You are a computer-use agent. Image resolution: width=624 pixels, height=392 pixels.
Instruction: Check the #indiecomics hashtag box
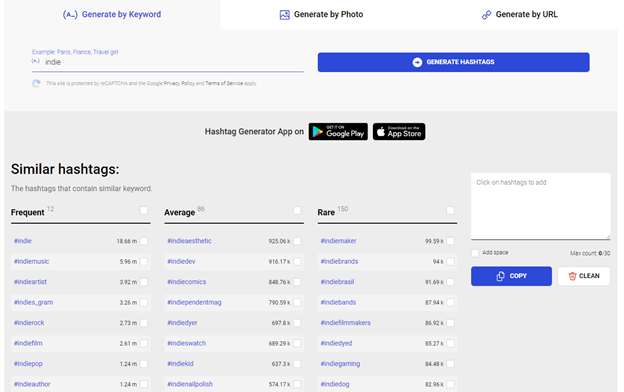(x=297, y=282)
